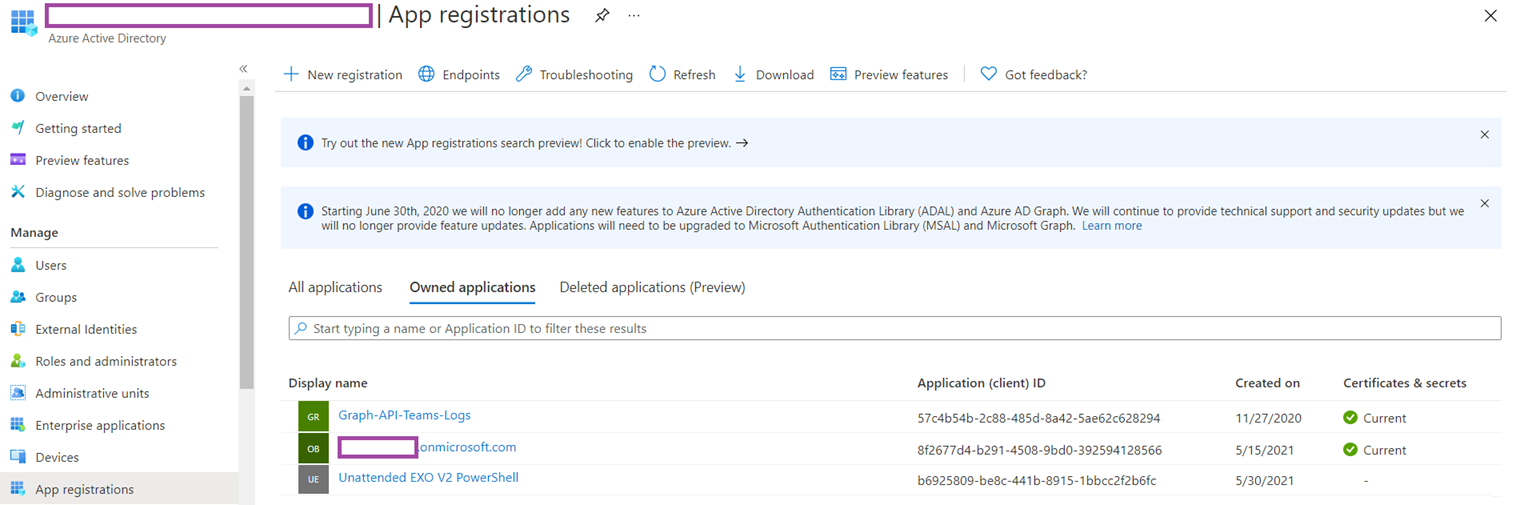This screenshot has width=1536, height=505.
Task: Open the Unattended EXO V2 PowerShell application
Action: tap(428, 478)
